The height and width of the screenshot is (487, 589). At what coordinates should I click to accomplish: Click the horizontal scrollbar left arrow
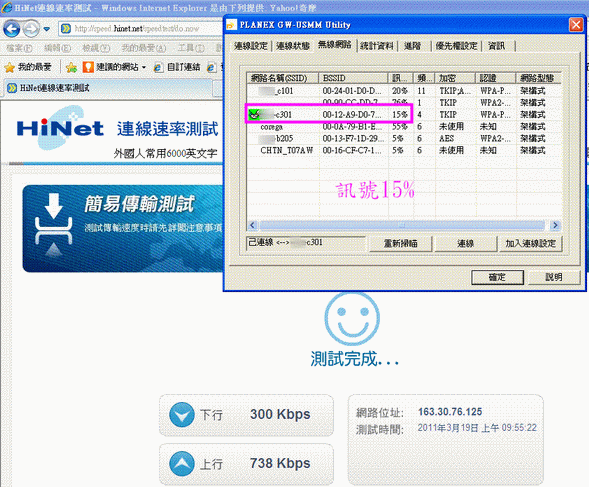pyautogui.click(x=252, y=225)
